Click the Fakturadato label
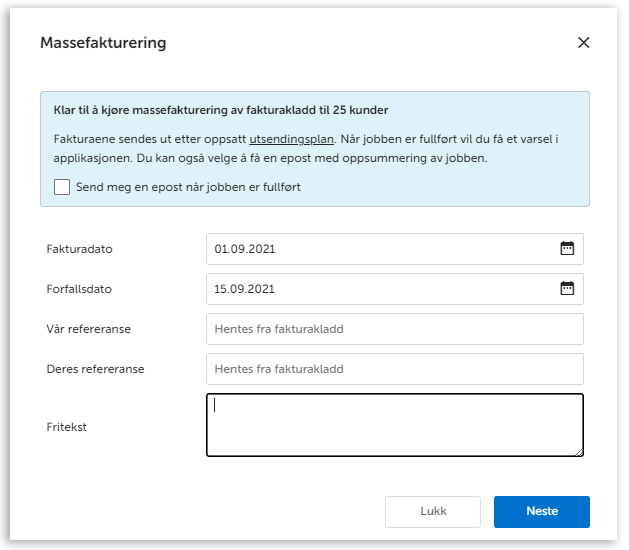Viewport: 629px width, 550px height. pyautogui.click(x=80, y=249)
